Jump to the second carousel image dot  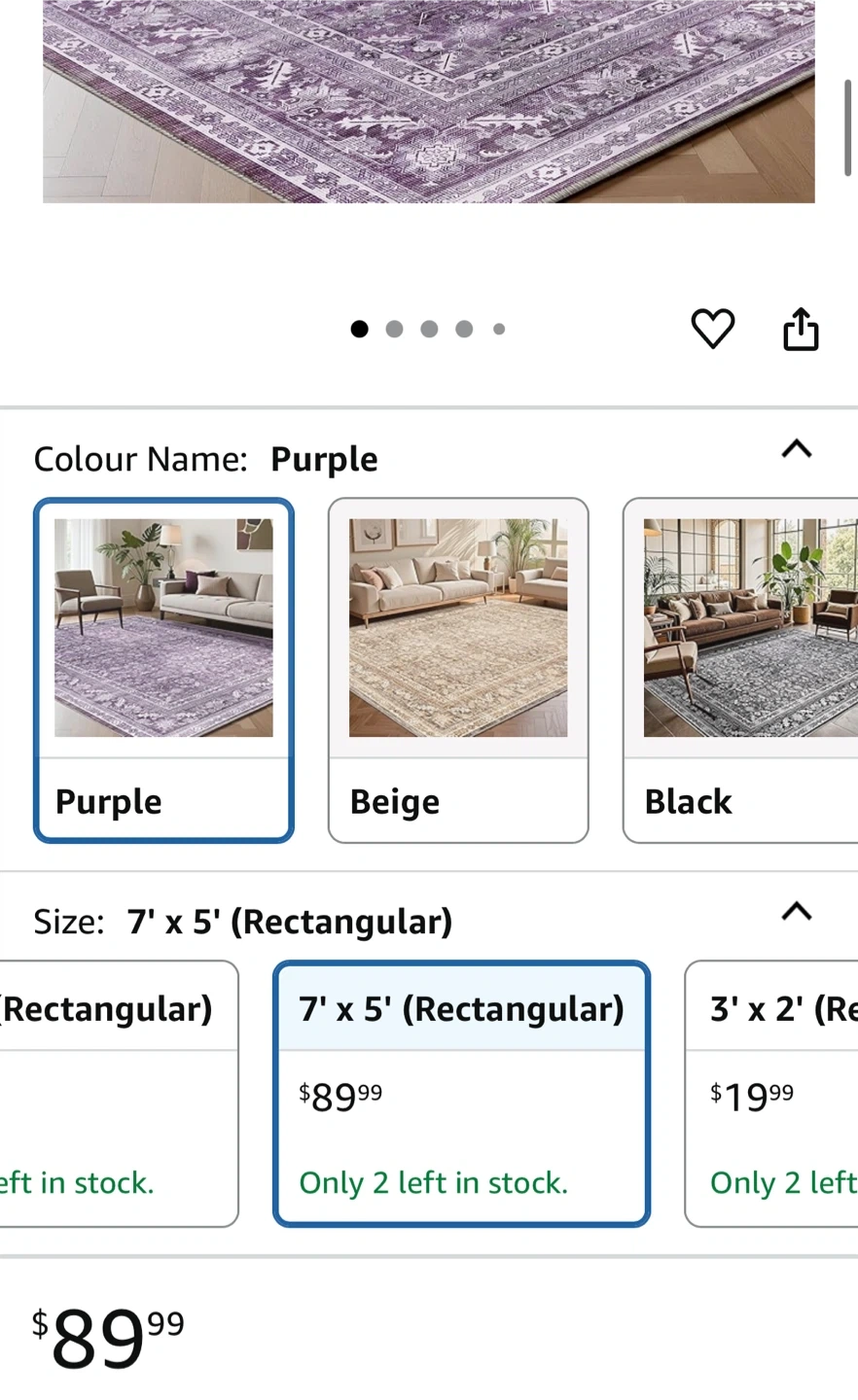[x=394, y=329]
